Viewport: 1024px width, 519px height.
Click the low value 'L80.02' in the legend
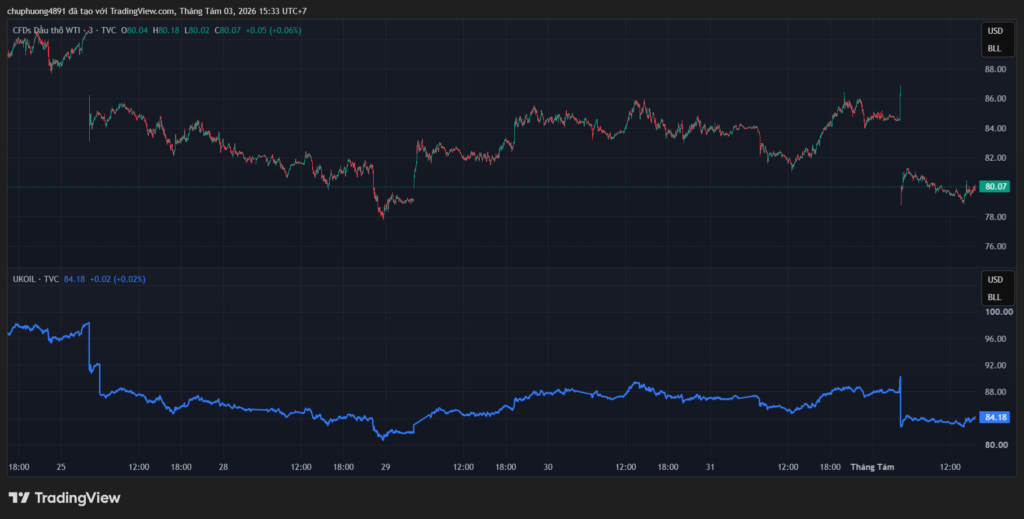(197, 30)
